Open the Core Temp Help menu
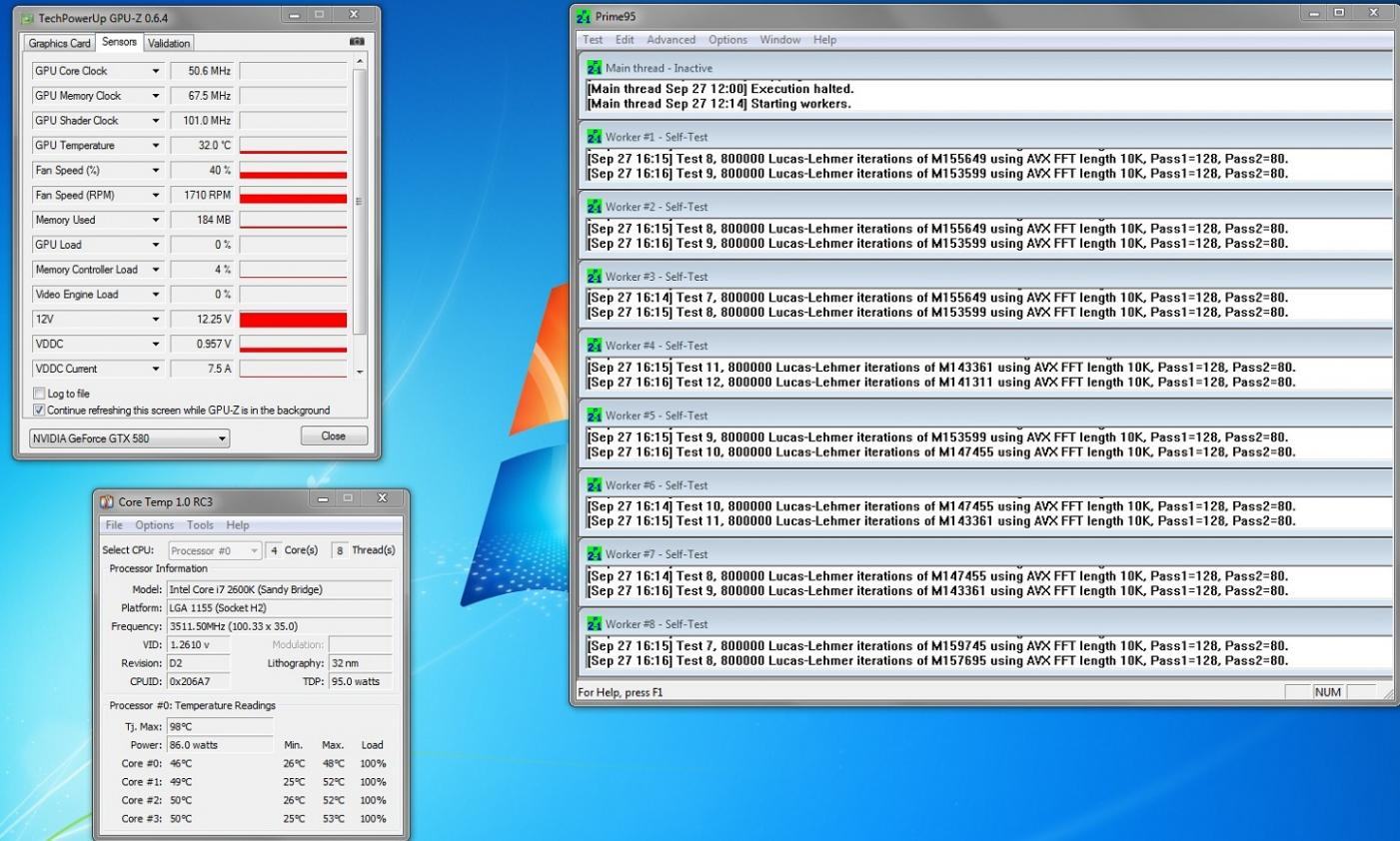Viewport: 1400px width, 841px height. point(238,525)
